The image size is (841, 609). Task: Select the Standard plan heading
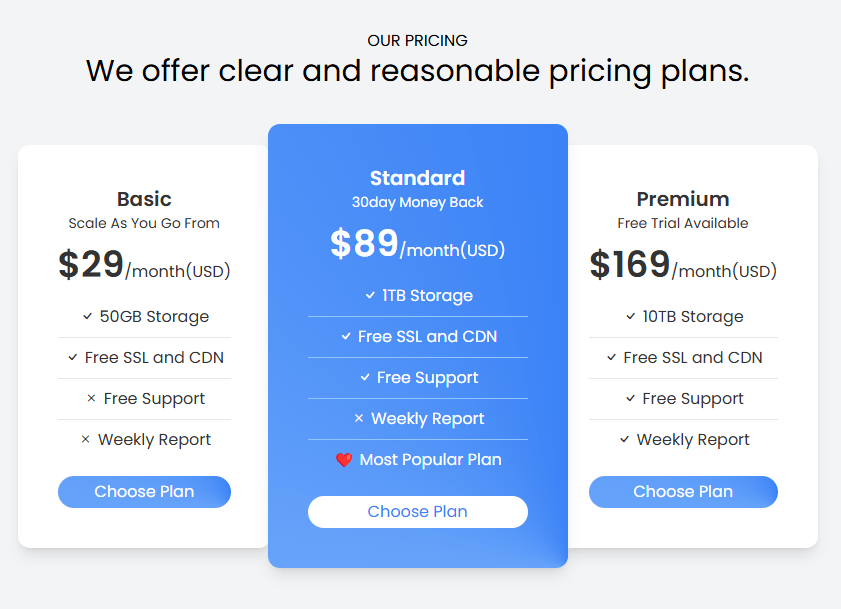(418, 178)
